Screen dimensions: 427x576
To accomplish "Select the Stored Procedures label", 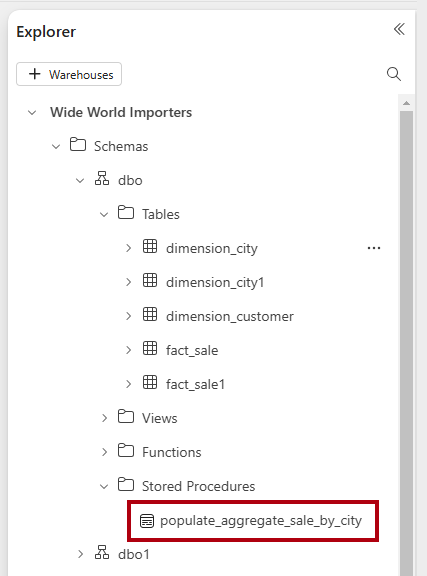I will click(x=198, y=486).
